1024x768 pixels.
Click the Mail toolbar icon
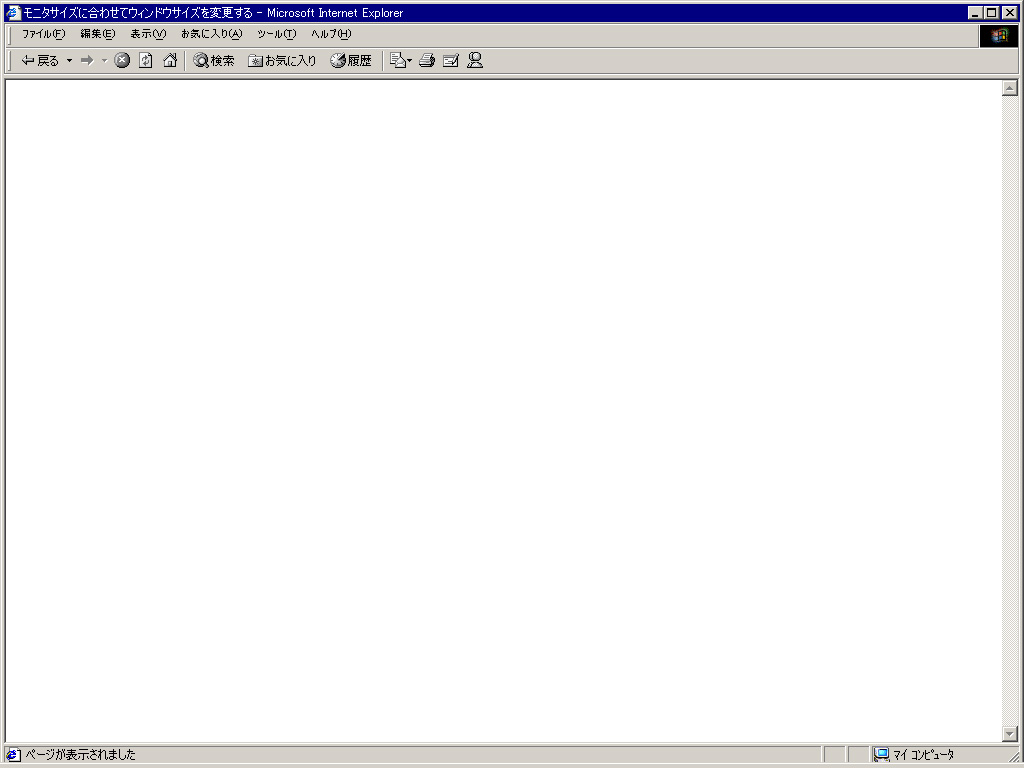click(398, 61)
